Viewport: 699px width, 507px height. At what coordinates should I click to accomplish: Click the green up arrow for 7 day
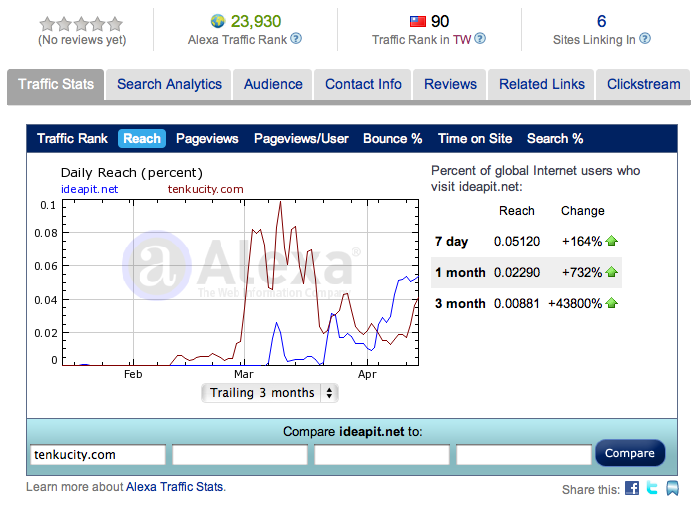[x=612, y=241]
